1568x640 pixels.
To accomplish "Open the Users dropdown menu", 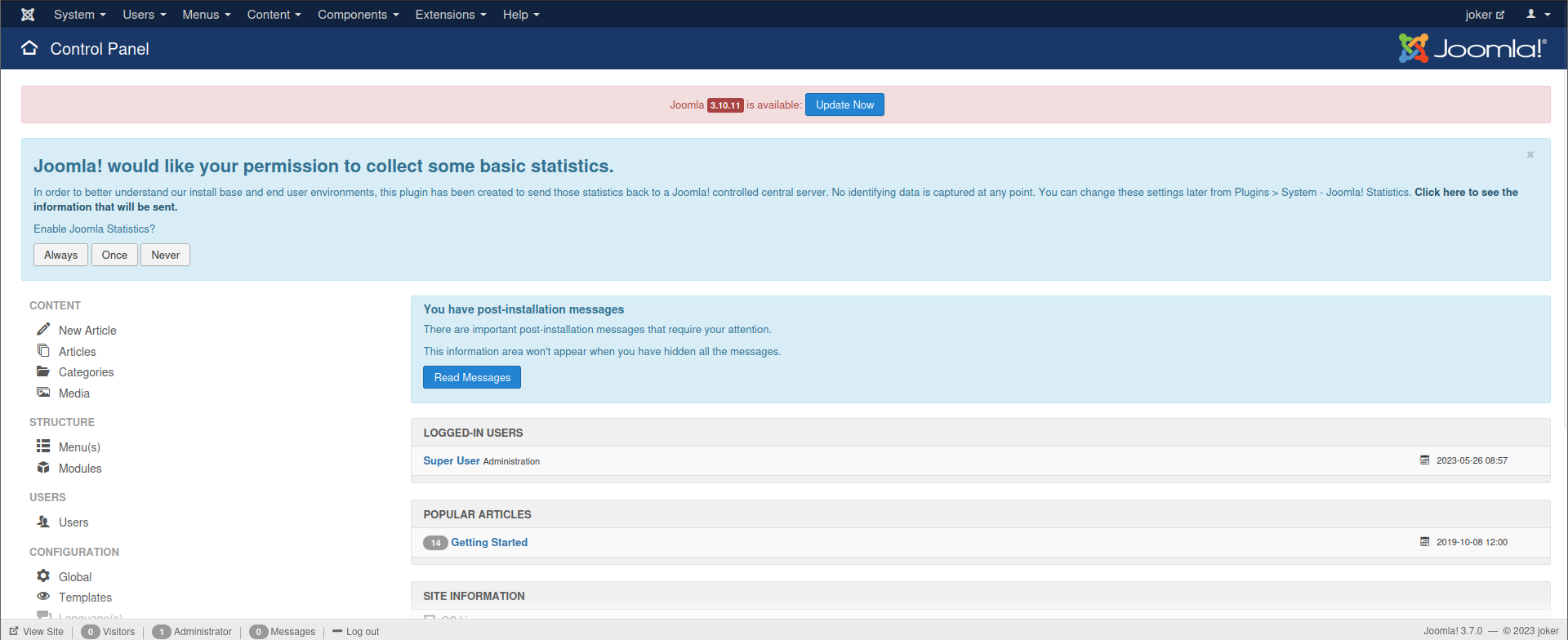I will coord(145,15).
